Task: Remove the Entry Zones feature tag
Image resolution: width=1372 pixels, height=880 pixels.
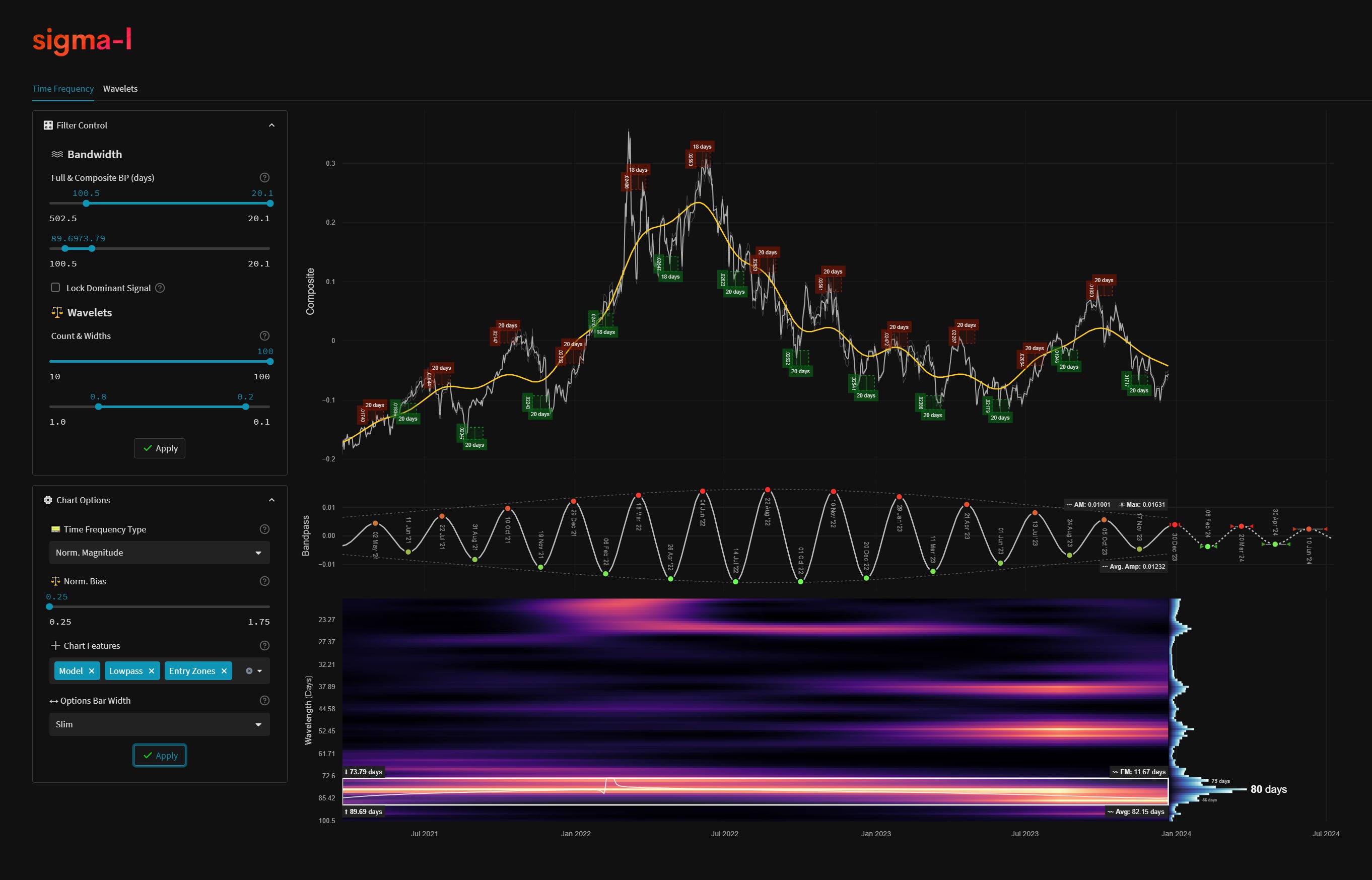Action: (x=224, y=671)
